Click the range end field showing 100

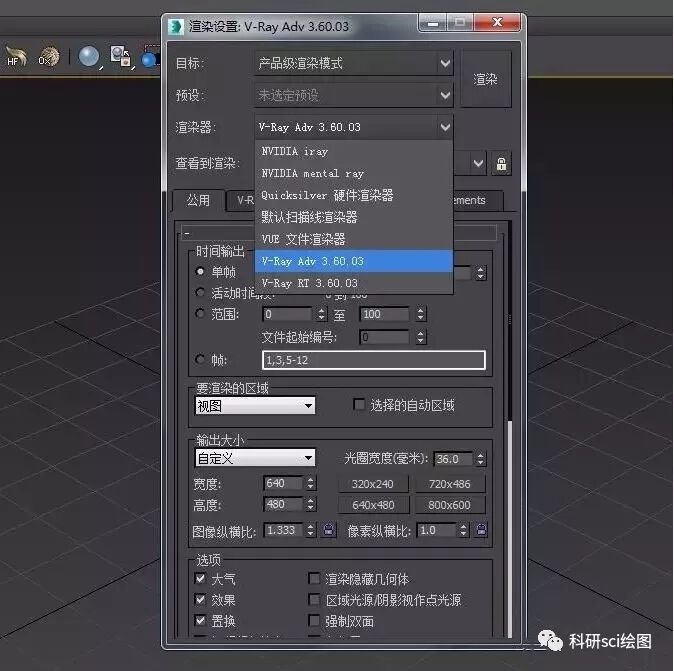pos(384,314)
